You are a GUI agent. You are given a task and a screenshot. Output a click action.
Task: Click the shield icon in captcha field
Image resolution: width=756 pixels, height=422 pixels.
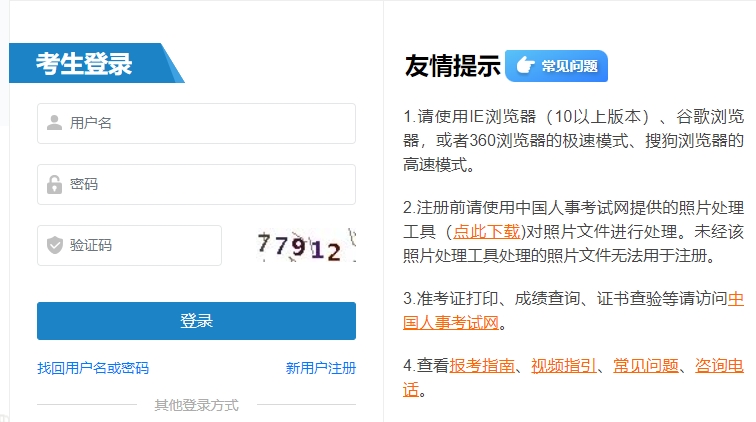[54, 245]
